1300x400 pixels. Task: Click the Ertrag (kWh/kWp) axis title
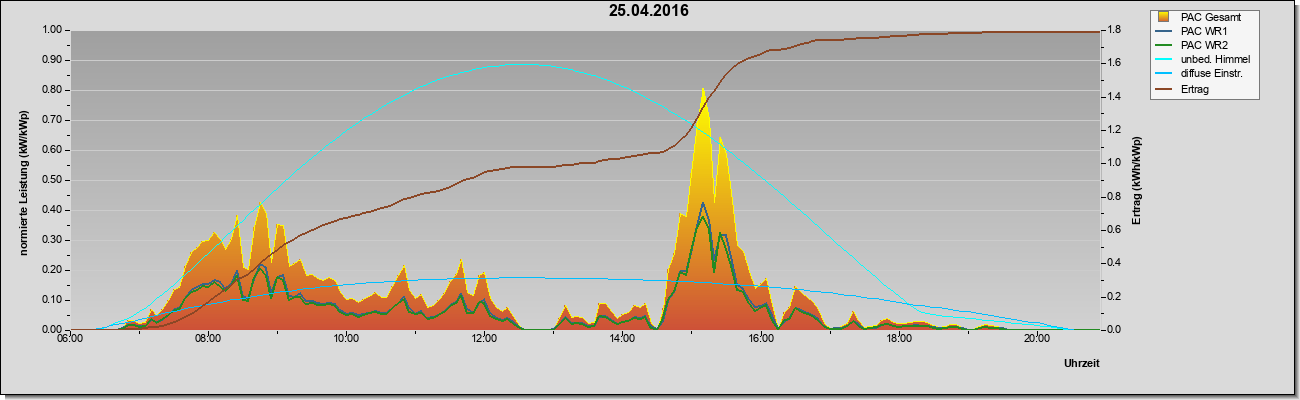[x=1136, y=180]
